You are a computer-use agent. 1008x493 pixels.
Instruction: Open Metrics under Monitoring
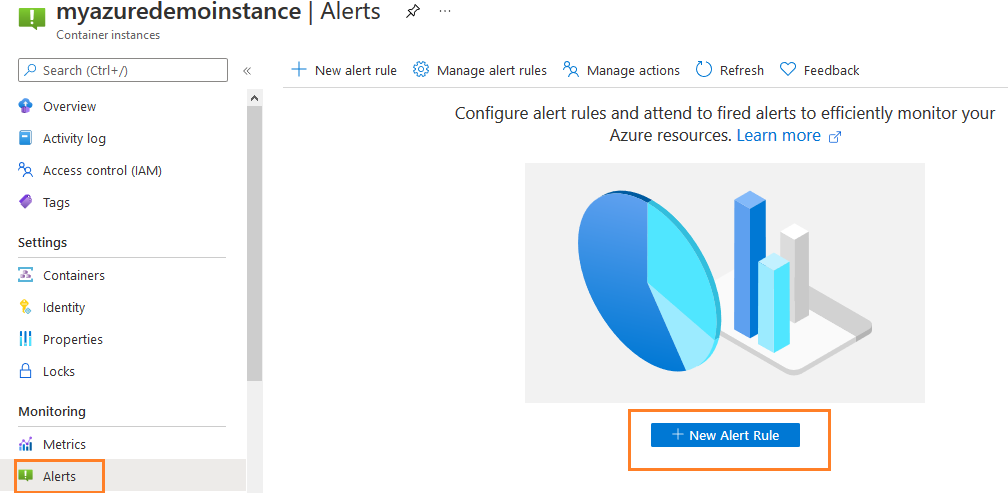pyautogui.click(x=64, y=444)
